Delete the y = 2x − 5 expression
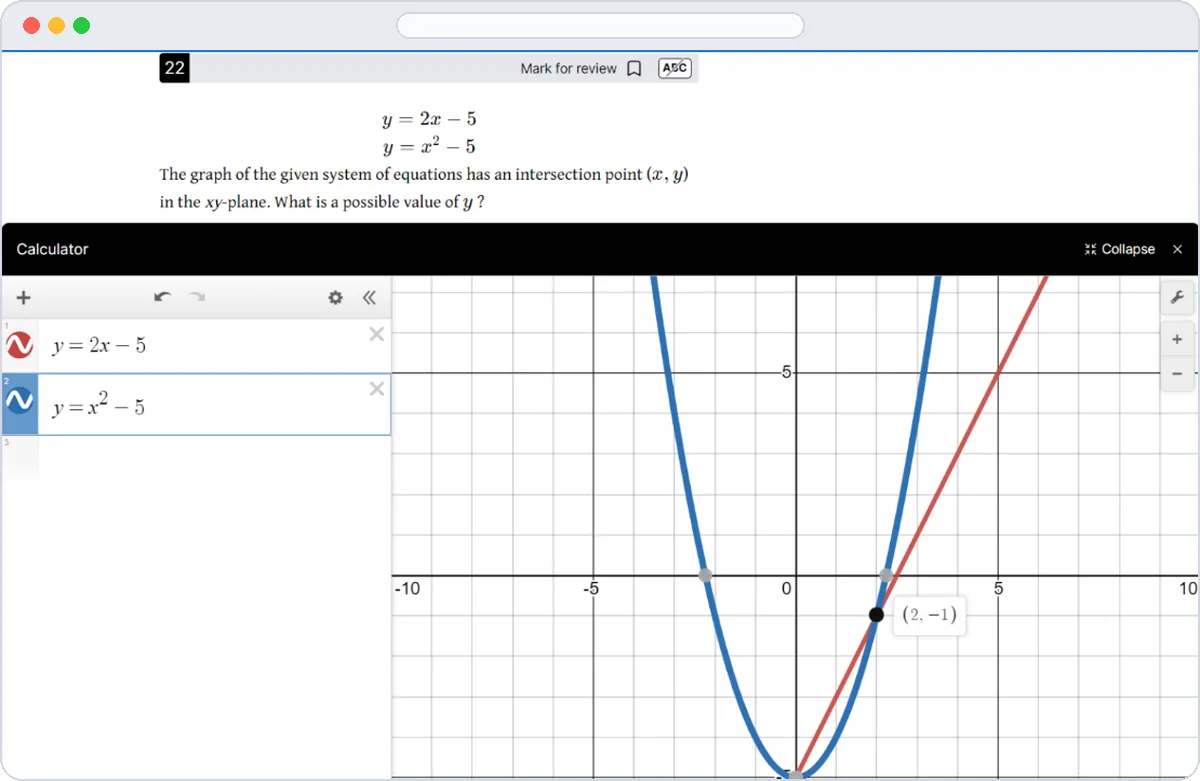1200x781 pixels. click(x=376, y=334)
